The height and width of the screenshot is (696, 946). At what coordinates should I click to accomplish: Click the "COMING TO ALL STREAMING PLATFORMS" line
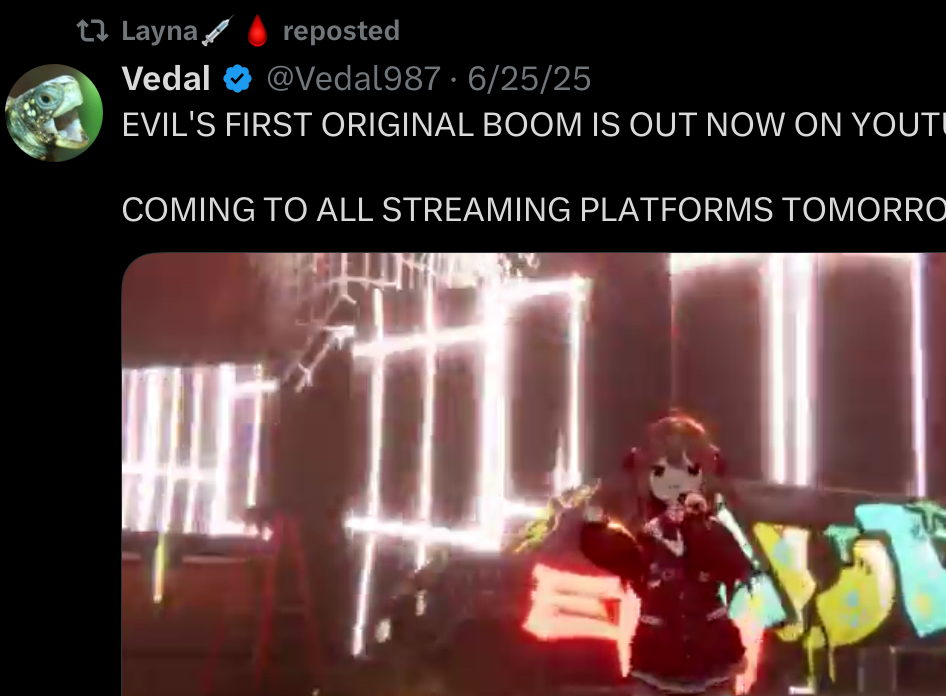point(447,210)
